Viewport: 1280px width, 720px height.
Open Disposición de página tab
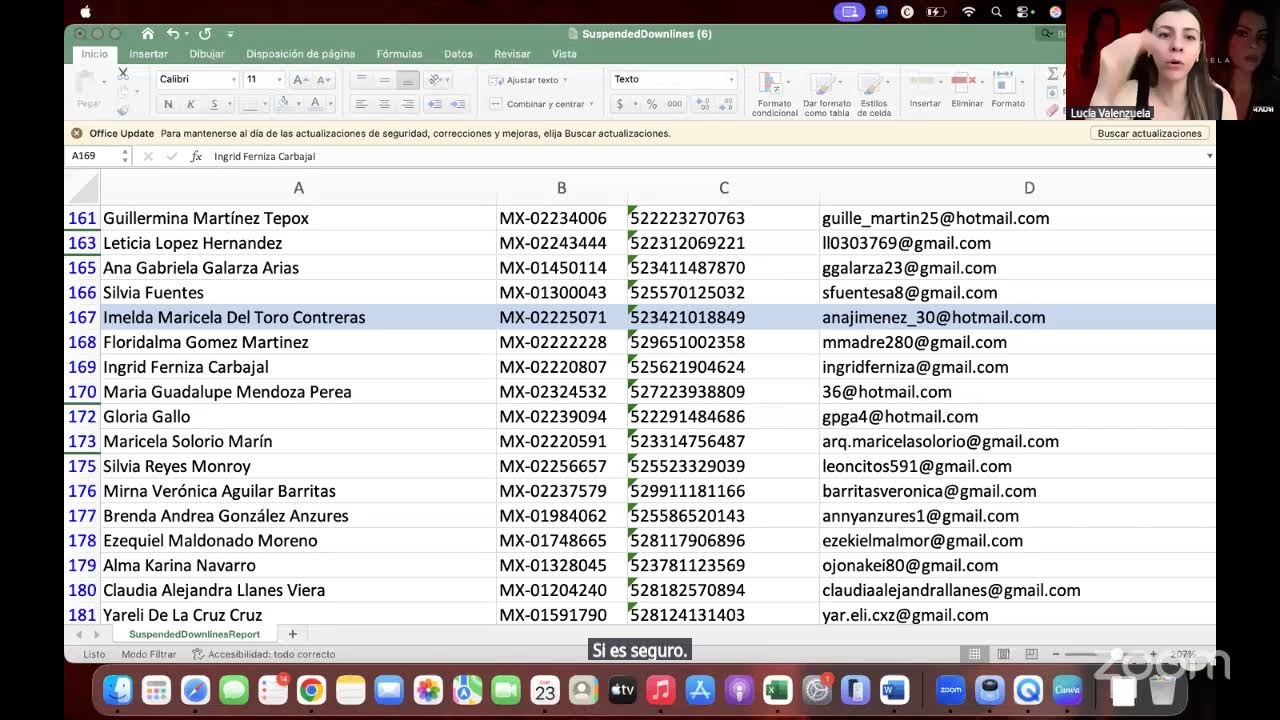point(300,54)
